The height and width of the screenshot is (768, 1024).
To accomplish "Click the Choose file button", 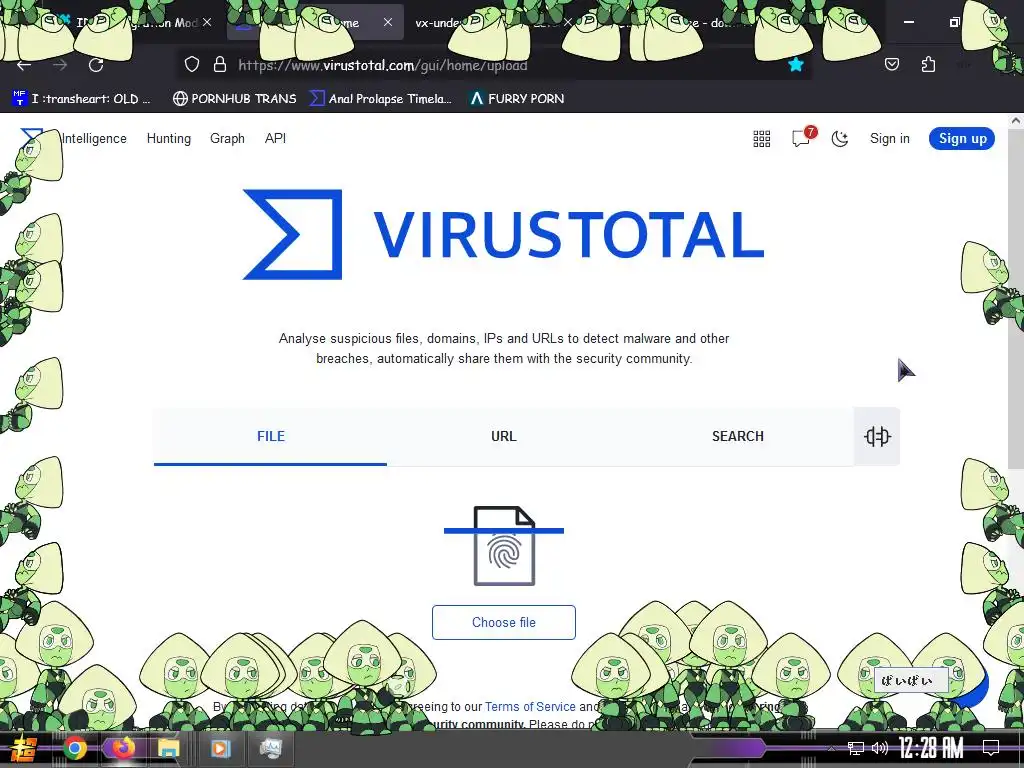I will tap(504, 622).
